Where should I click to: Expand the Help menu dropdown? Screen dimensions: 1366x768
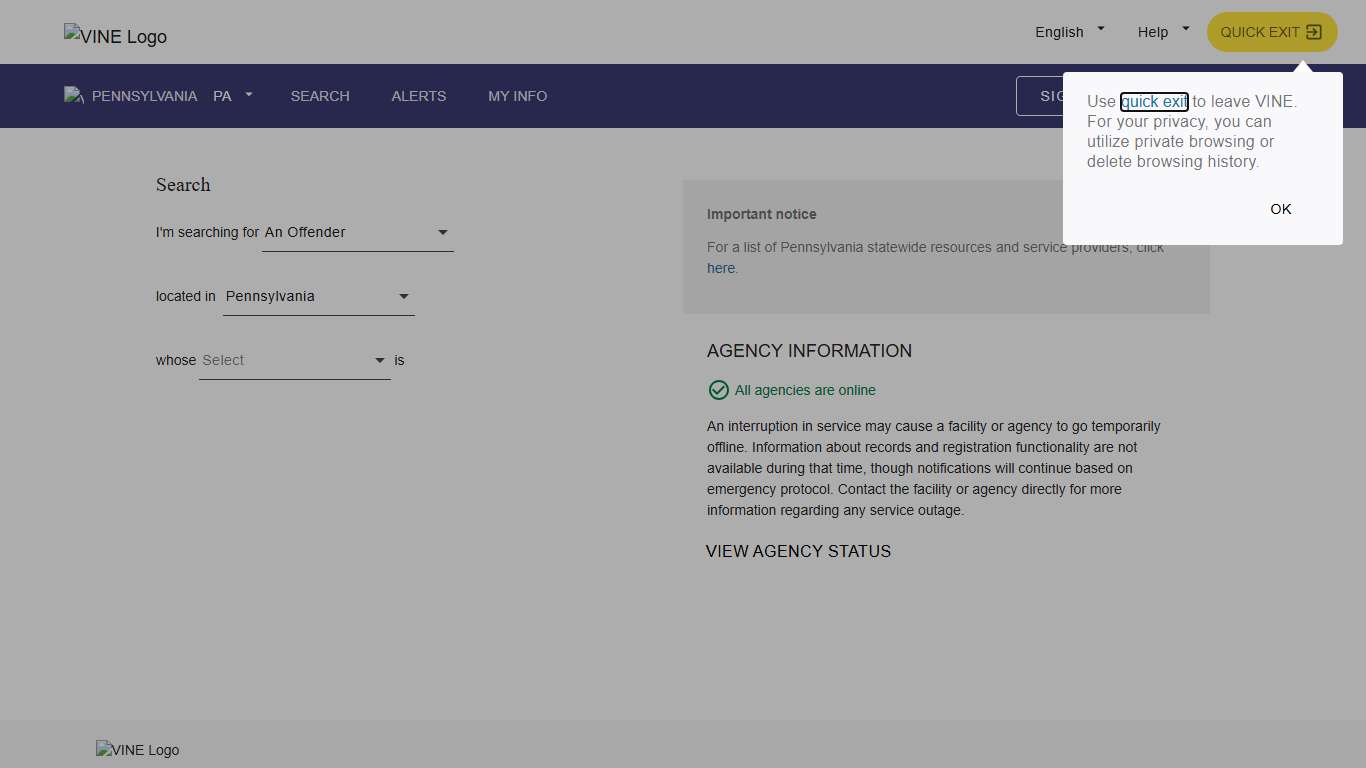click(1163, 32)
